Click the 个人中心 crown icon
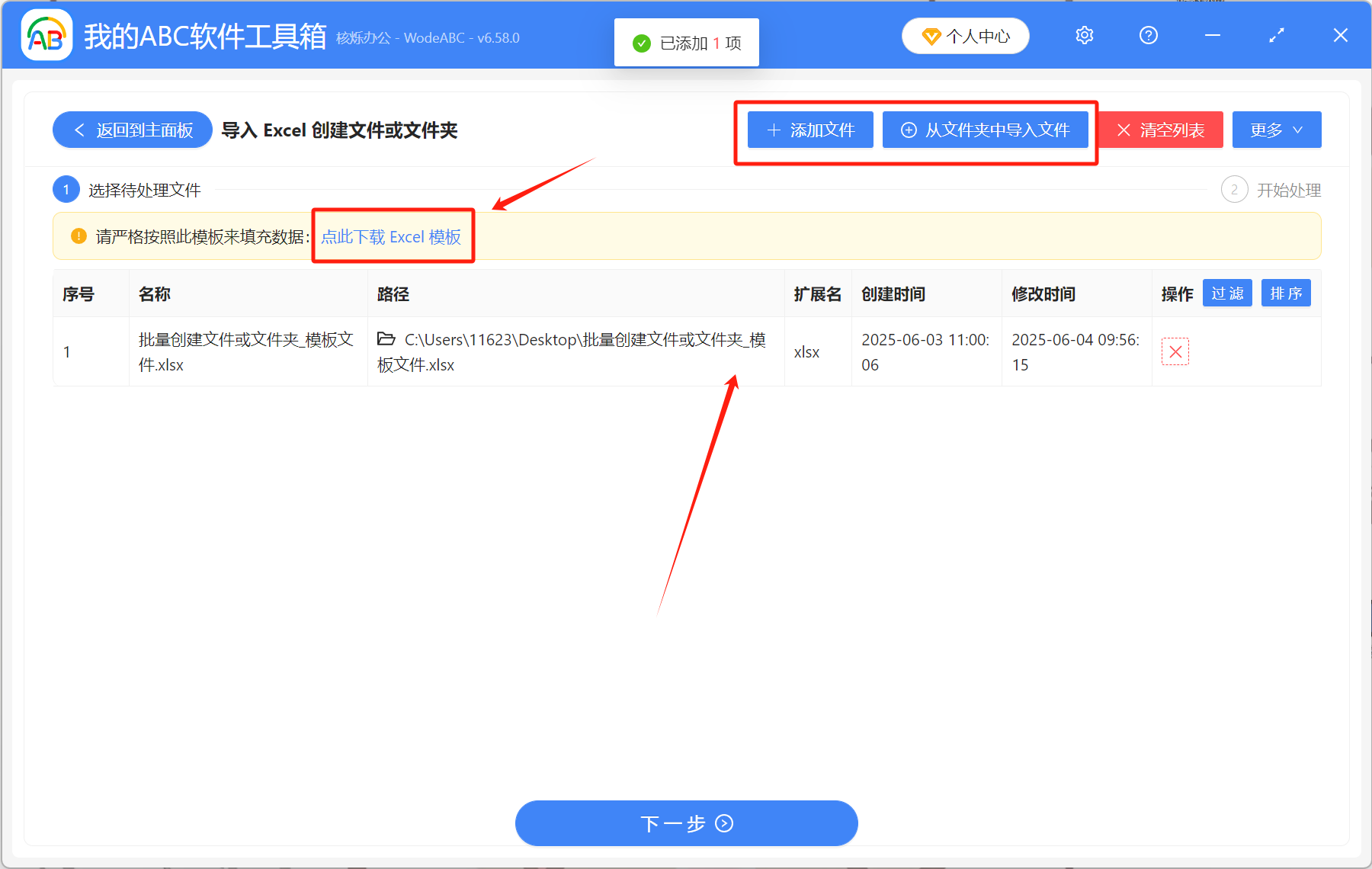1372x869 pixels. 931,35
